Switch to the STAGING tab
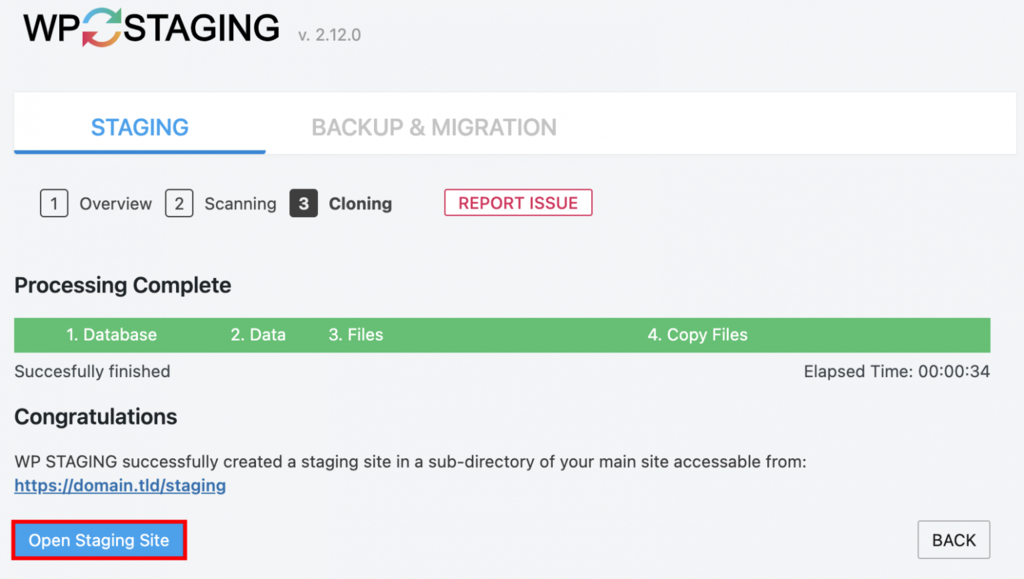Viewport: 1024px width, 579px height. coord(139,127)
